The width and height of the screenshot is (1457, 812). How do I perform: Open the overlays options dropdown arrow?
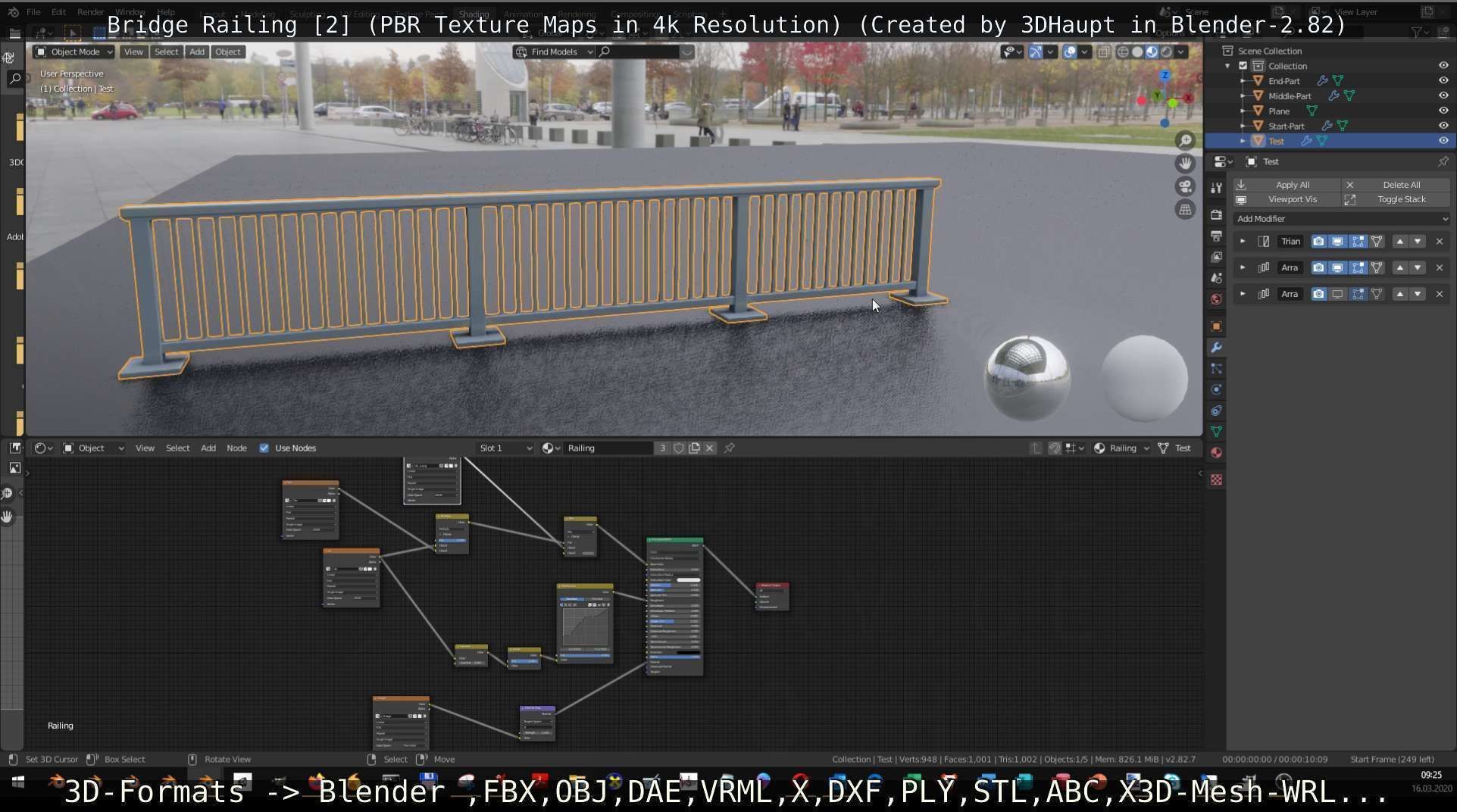[x=1085, y=52]
